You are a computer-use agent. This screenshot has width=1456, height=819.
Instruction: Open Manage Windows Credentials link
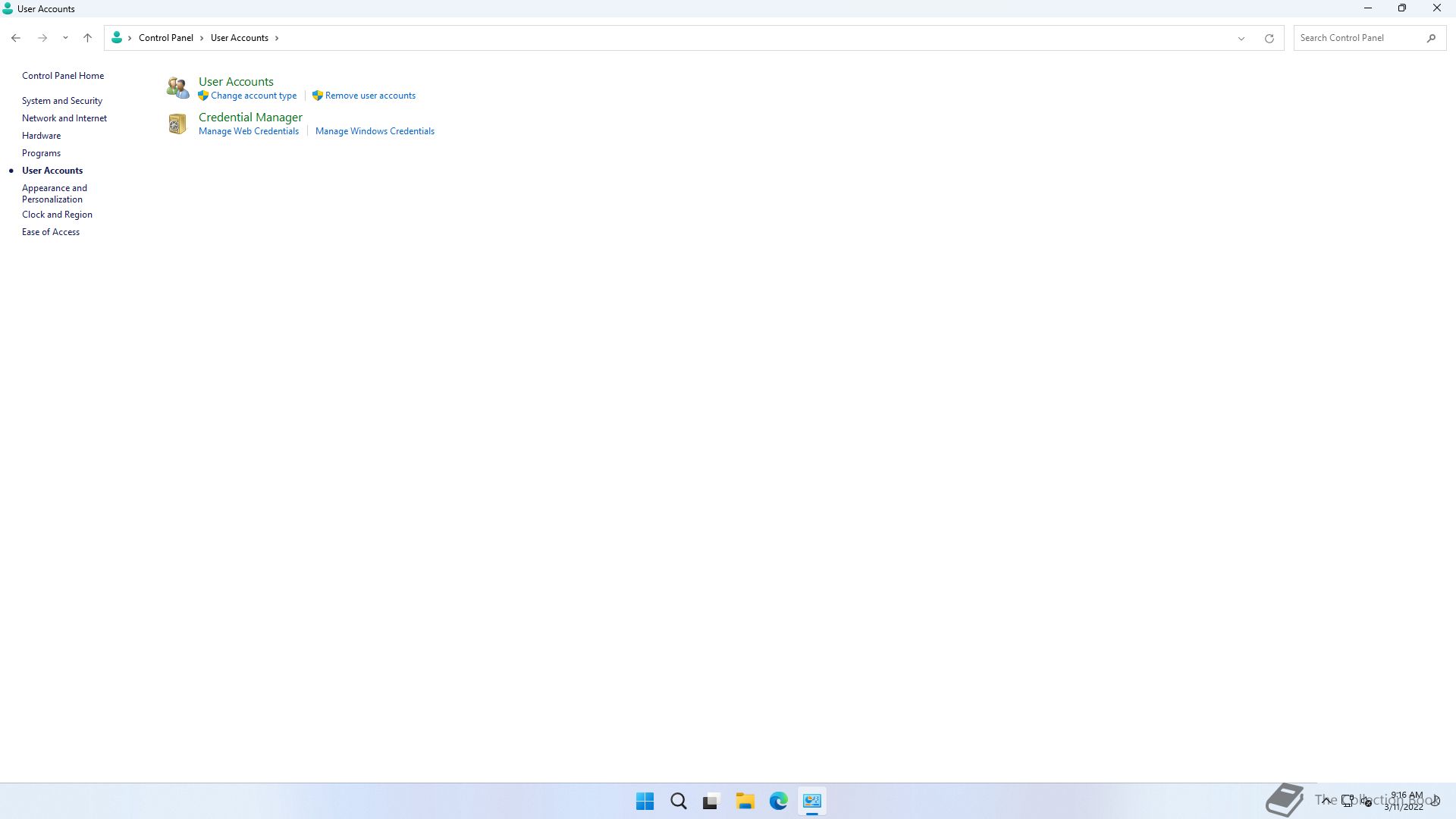[x=375, y=131]
